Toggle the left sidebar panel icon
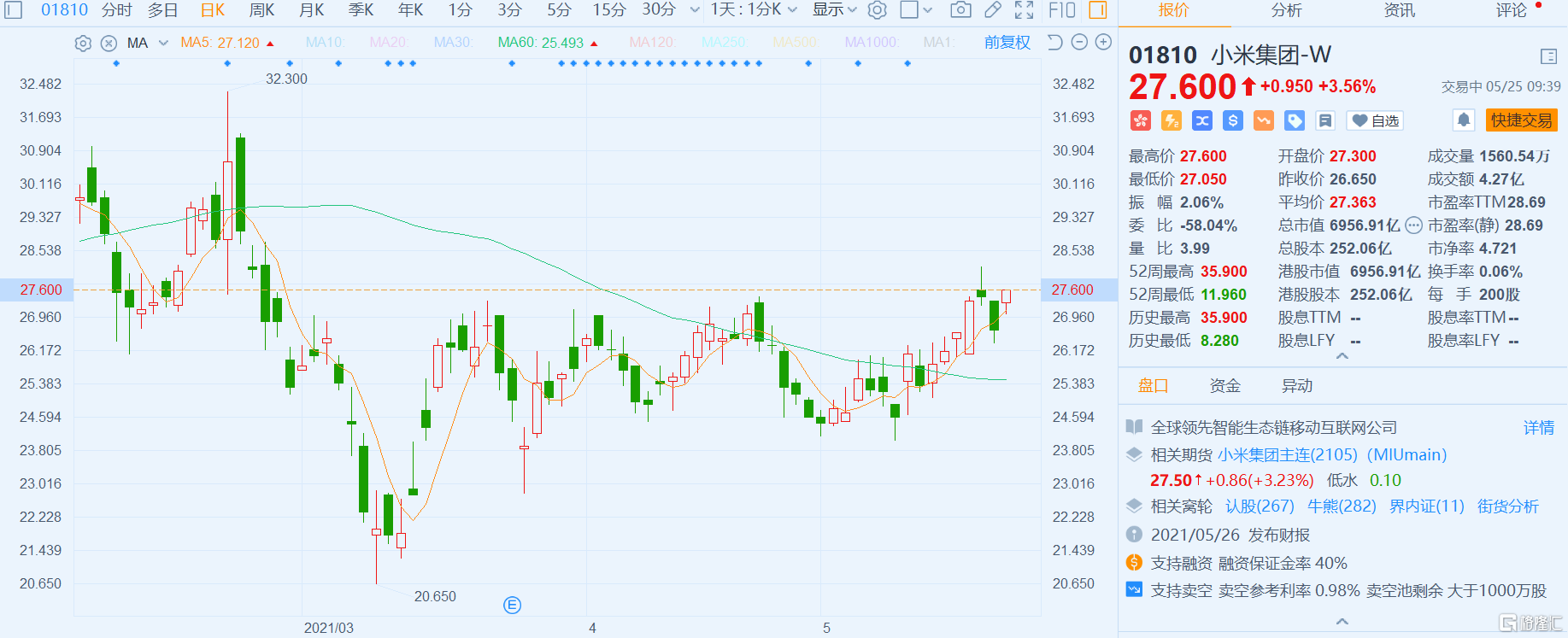The image size is (1568, 638). [15, 10]
